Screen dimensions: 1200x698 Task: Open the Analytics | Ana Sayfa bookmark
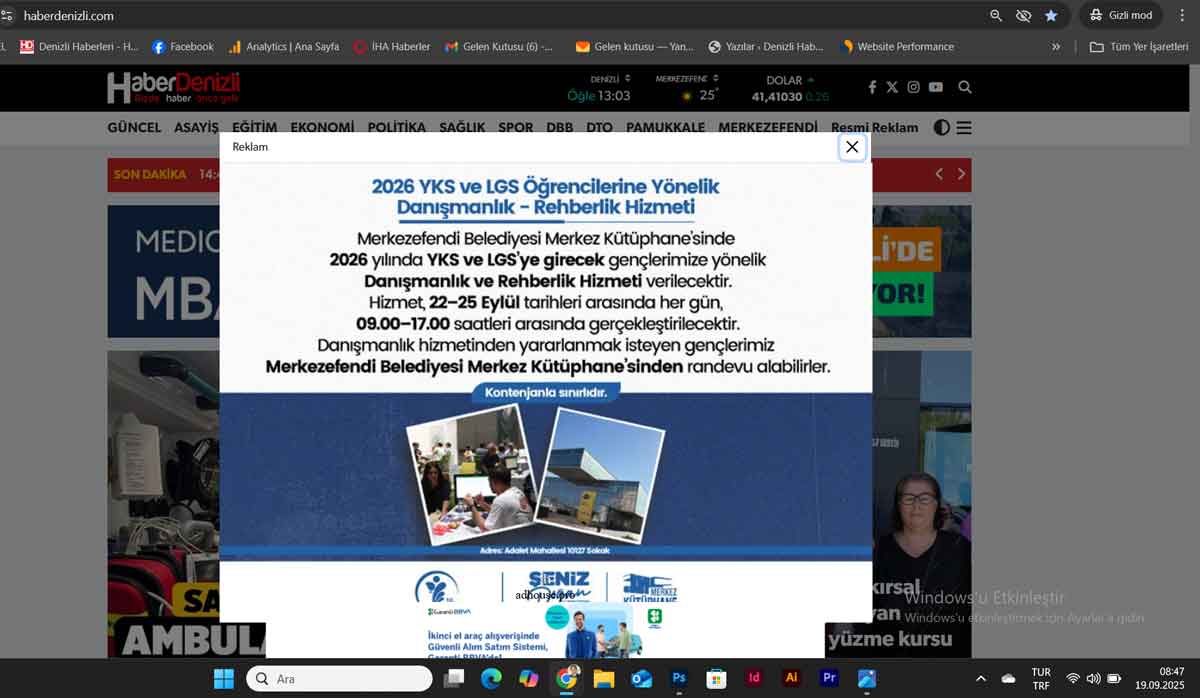[284, 46]
